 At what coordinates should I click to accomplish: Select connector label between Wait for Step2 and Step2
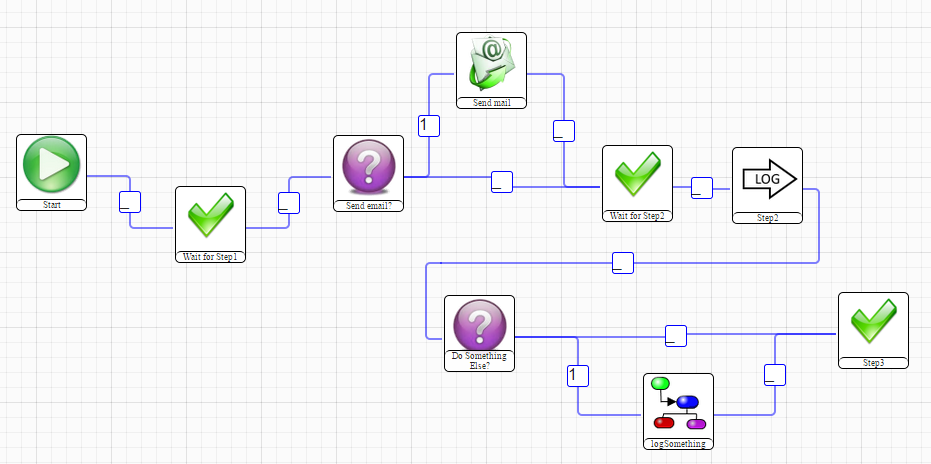tap(701, 187)
